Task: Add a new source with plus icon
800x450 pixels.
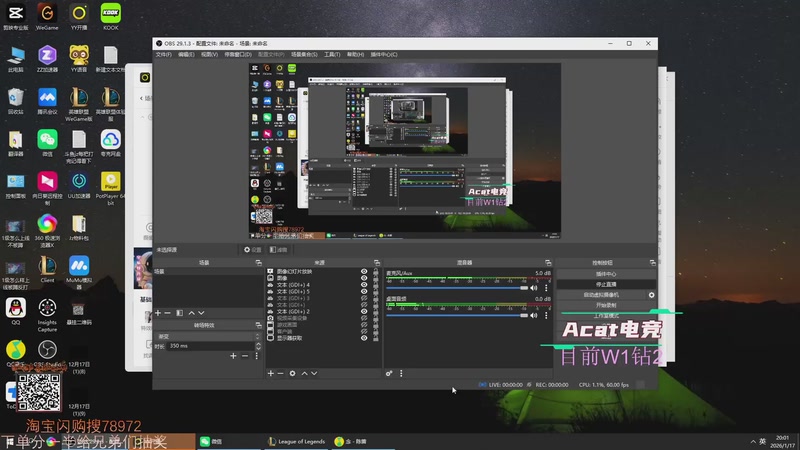Action: coord(271,373)
